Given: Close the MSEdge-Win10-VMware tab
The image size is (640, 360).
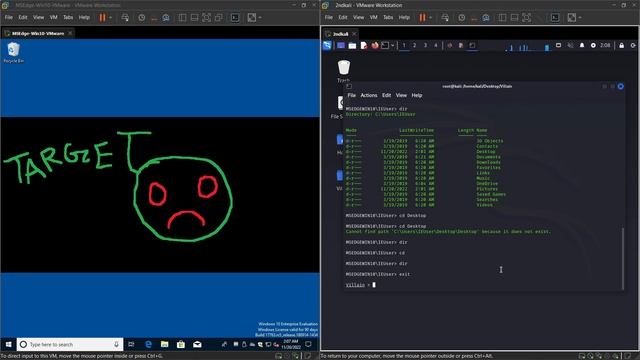Looking at the screenshot, I should click(70, 33).
